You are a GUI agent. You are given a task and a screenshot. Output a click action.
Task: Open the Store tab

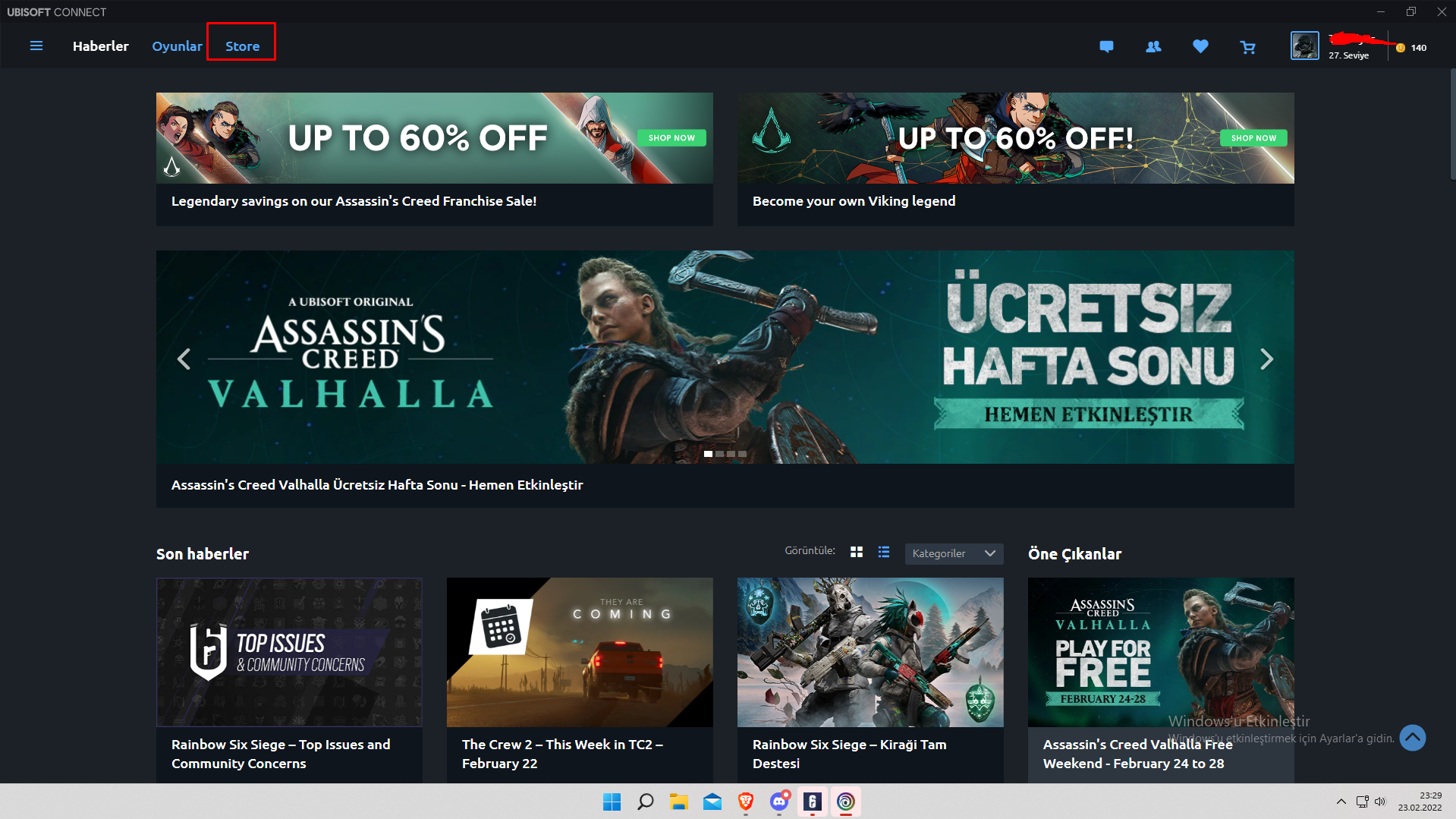pyautogui.click(x=242, y=46)
